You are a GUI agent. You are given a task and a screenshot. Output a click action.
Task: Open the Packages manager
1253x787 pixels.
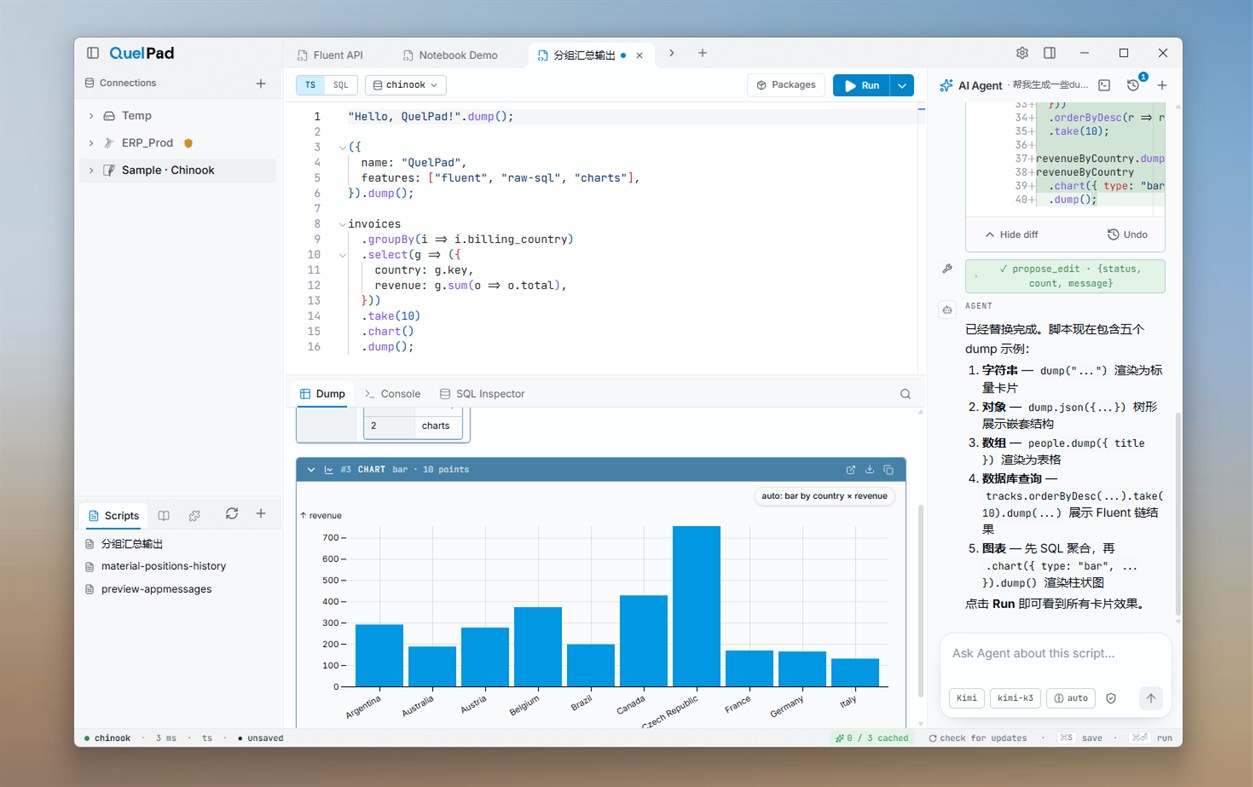786,85
